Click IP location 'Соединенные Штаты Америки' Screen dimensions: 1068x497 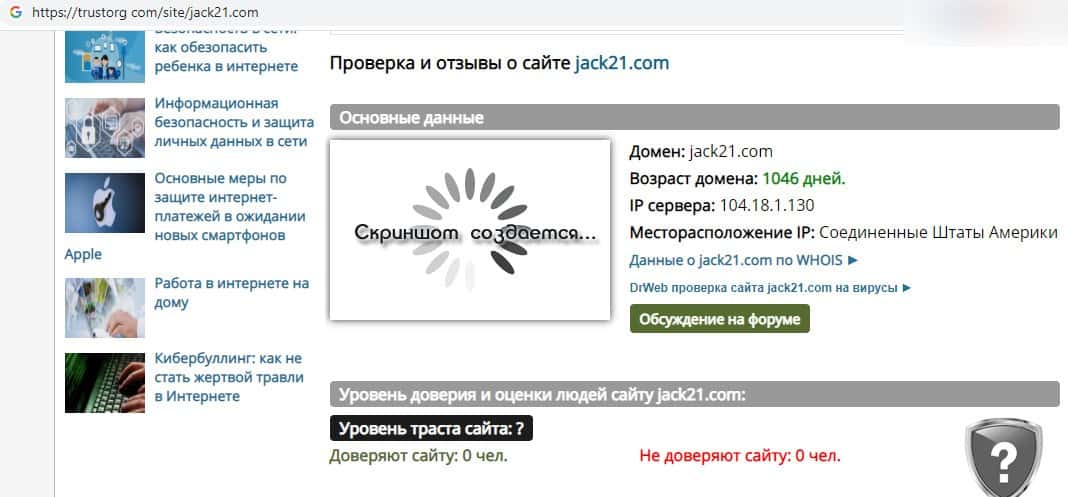939,233
